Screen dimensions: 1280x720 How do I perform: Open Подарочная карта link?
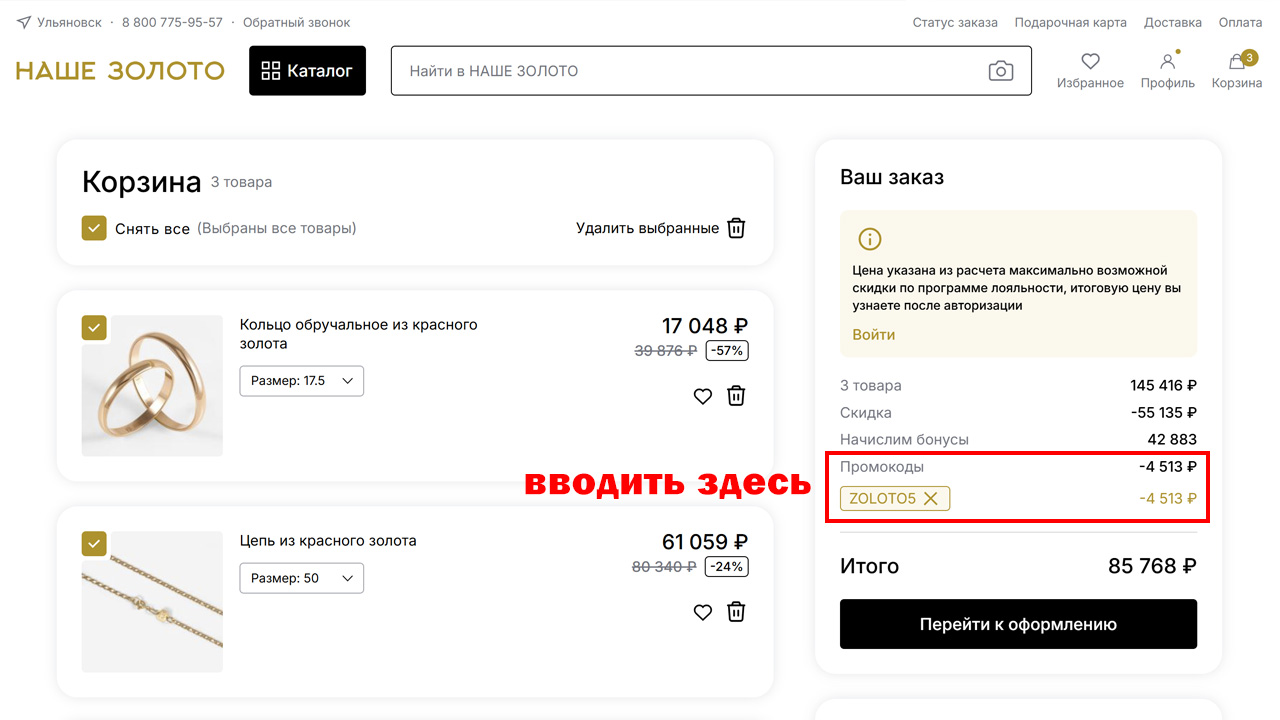tap(1070, 22)
